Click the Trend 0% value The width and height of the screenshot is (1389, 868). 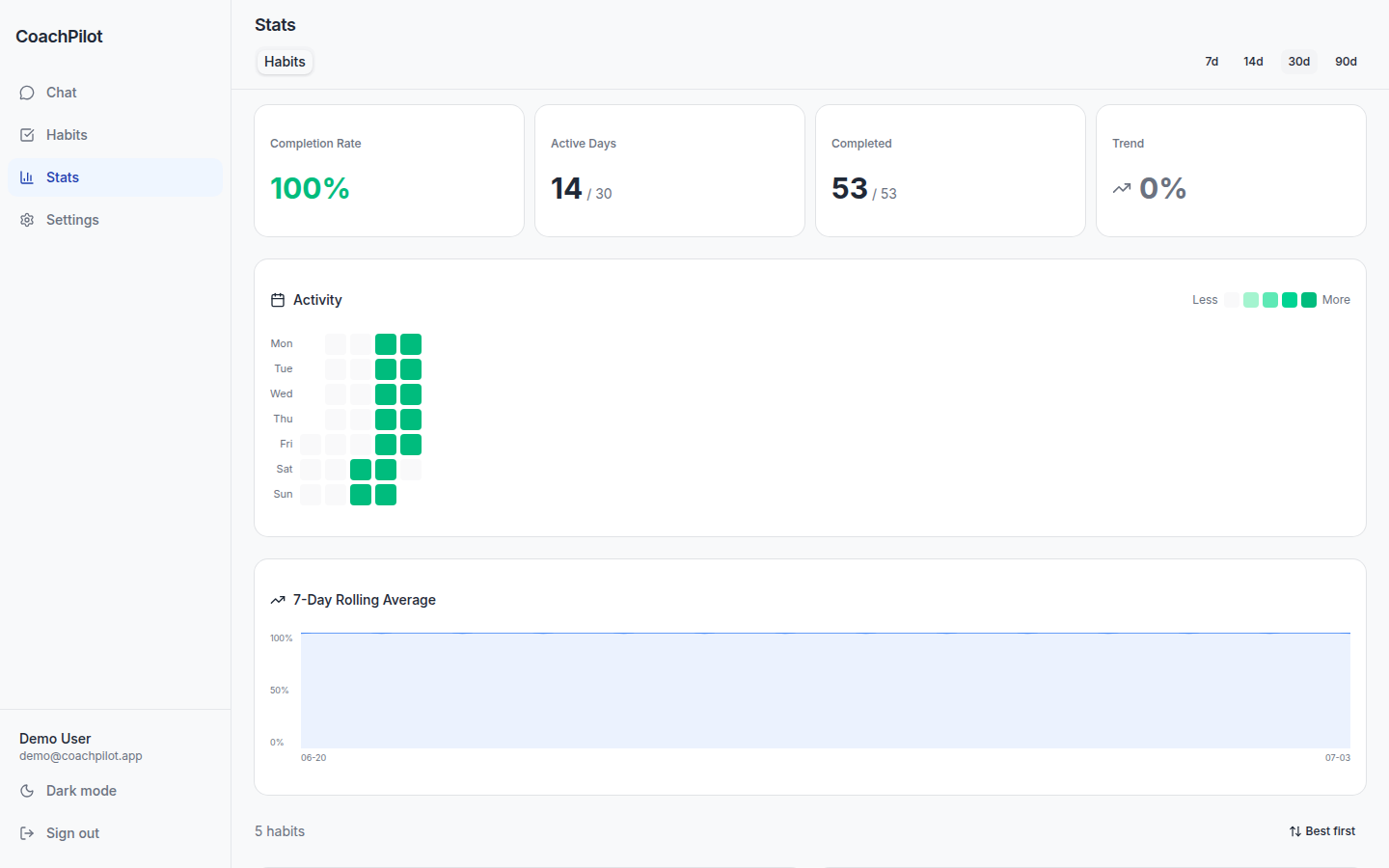(x=1162, y=188)
